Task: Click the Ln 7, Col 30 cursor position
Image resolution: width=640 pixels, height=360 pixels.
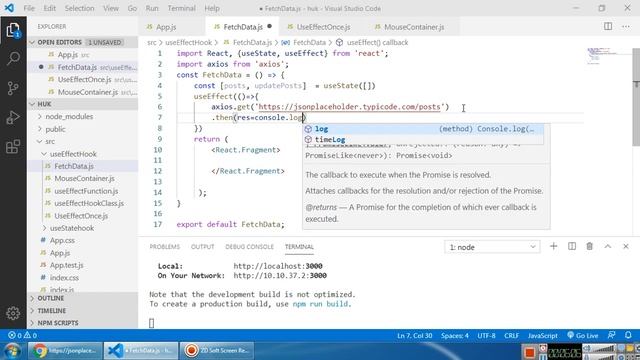Action: [x=414, y=335]
